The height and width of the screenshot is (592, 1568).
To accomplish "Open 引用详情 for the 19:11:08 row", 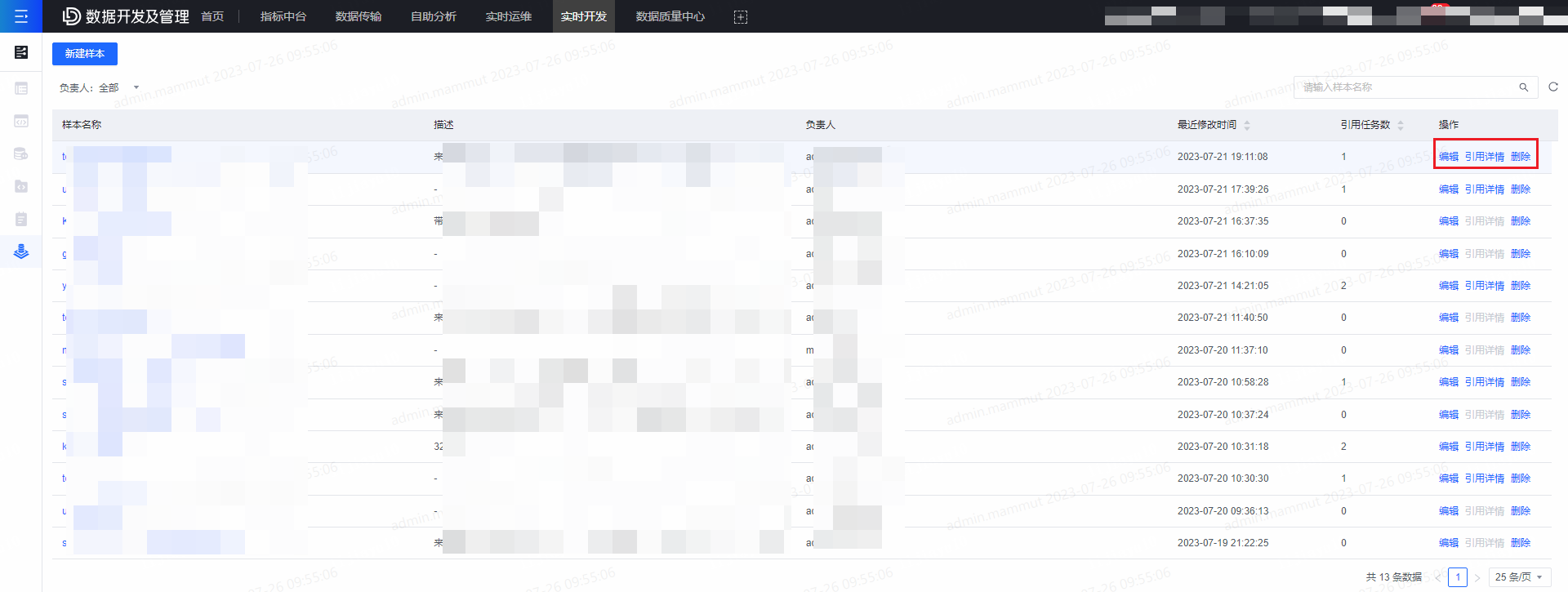I will (1485, 157).
